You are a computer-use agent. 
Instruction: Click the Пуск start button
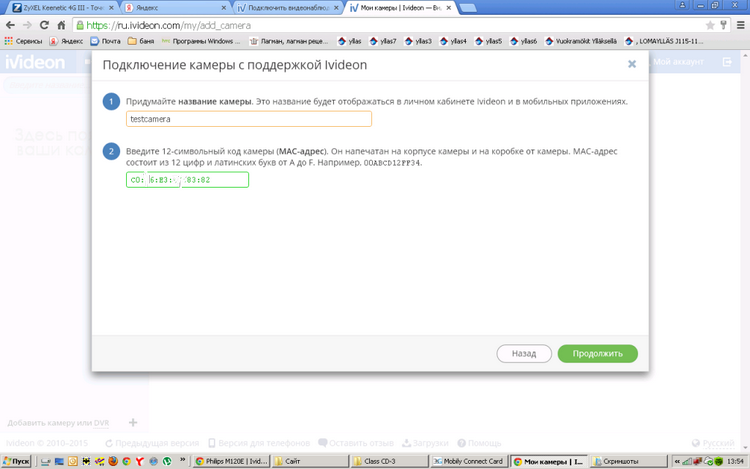tap(16, 461)
